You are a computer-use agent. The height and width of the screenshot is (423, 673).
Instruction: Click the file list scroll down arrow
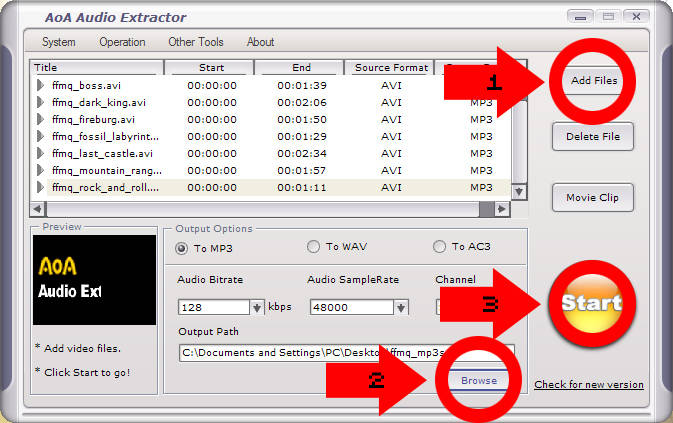click(519, 191)
